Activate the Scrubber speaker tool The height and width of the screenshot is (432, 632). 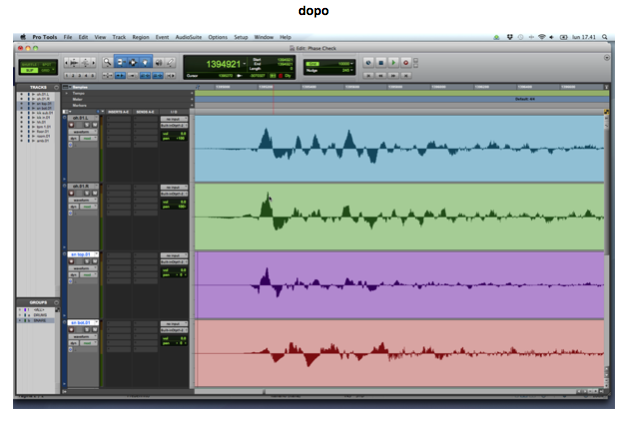[159, 62]
